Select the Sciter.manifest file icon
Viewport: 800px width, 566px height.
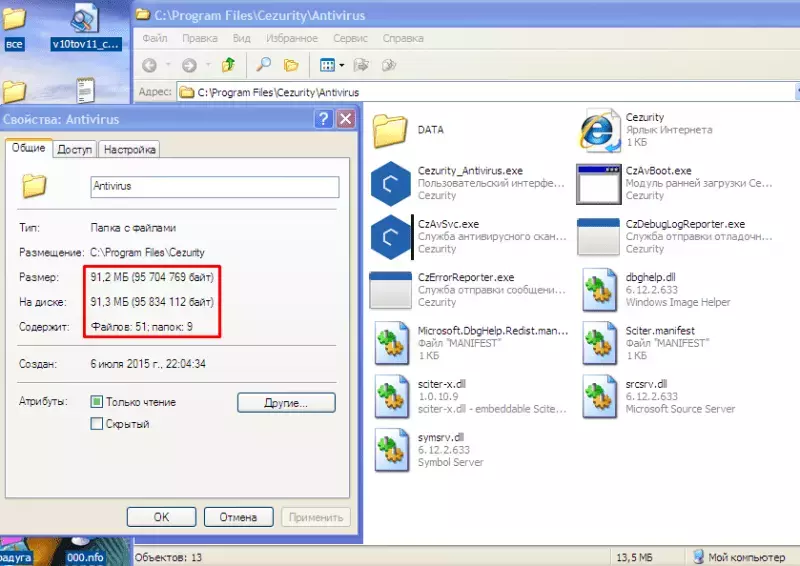coord(599,343)
